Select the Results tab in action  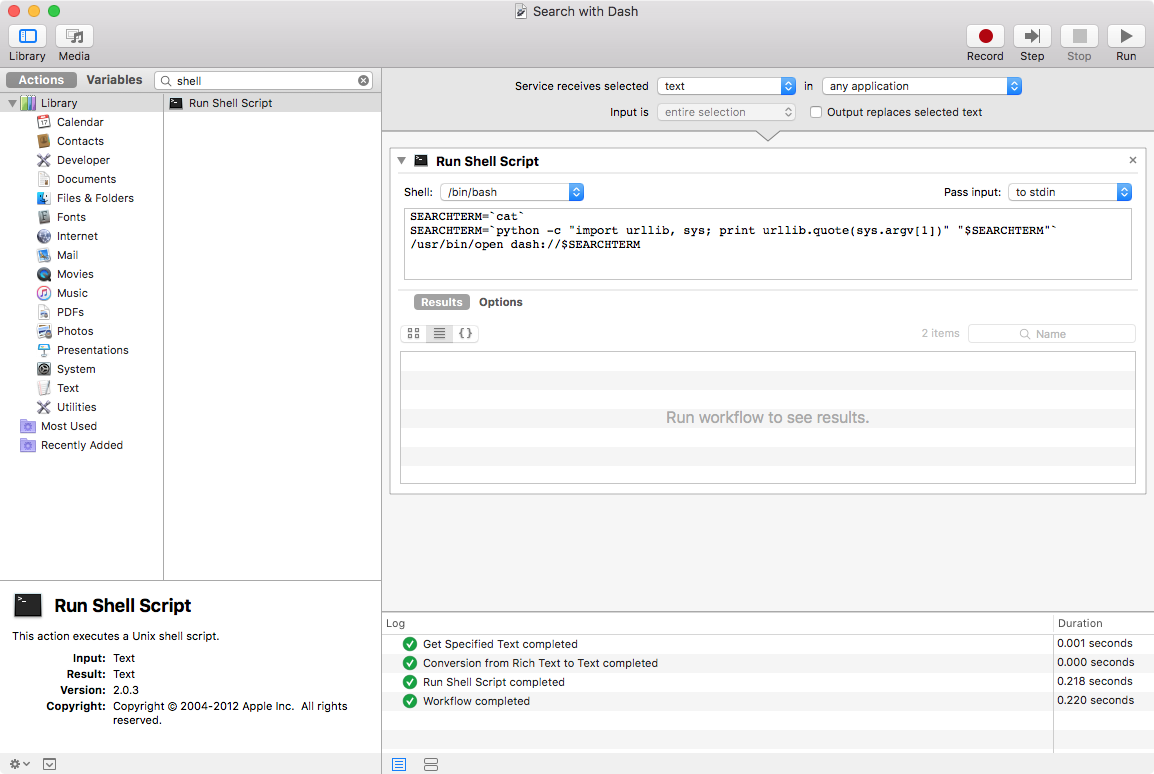pyautogui.click(x=442, y=302)
